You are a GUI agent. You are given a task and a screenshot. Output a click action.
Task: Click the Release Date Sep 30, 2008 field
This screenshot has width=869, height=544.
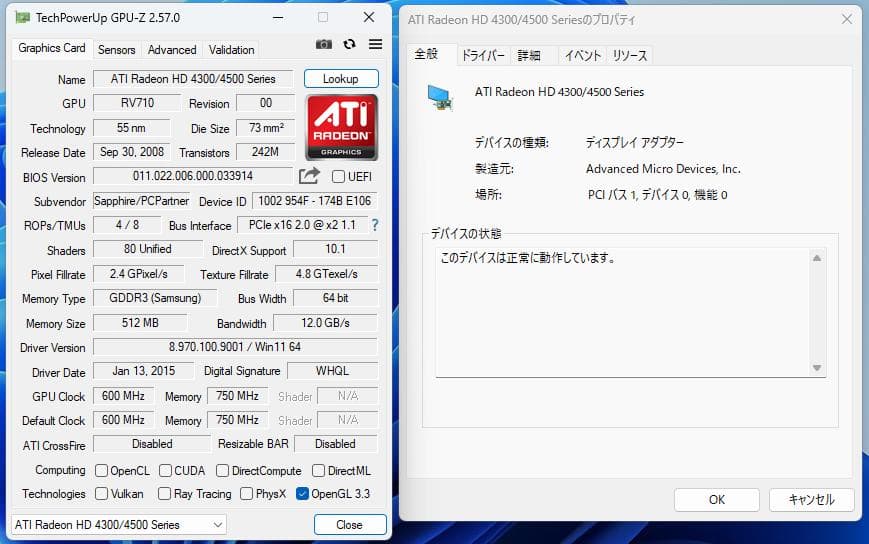pyautogui.click(x=132, y=152)
